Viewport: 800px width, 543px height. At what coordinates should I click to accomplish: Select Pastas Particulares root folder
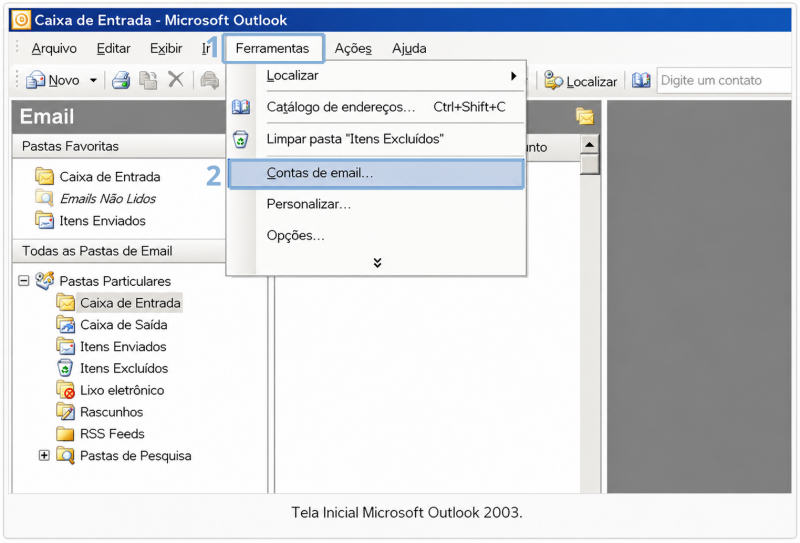coord(115,281)
